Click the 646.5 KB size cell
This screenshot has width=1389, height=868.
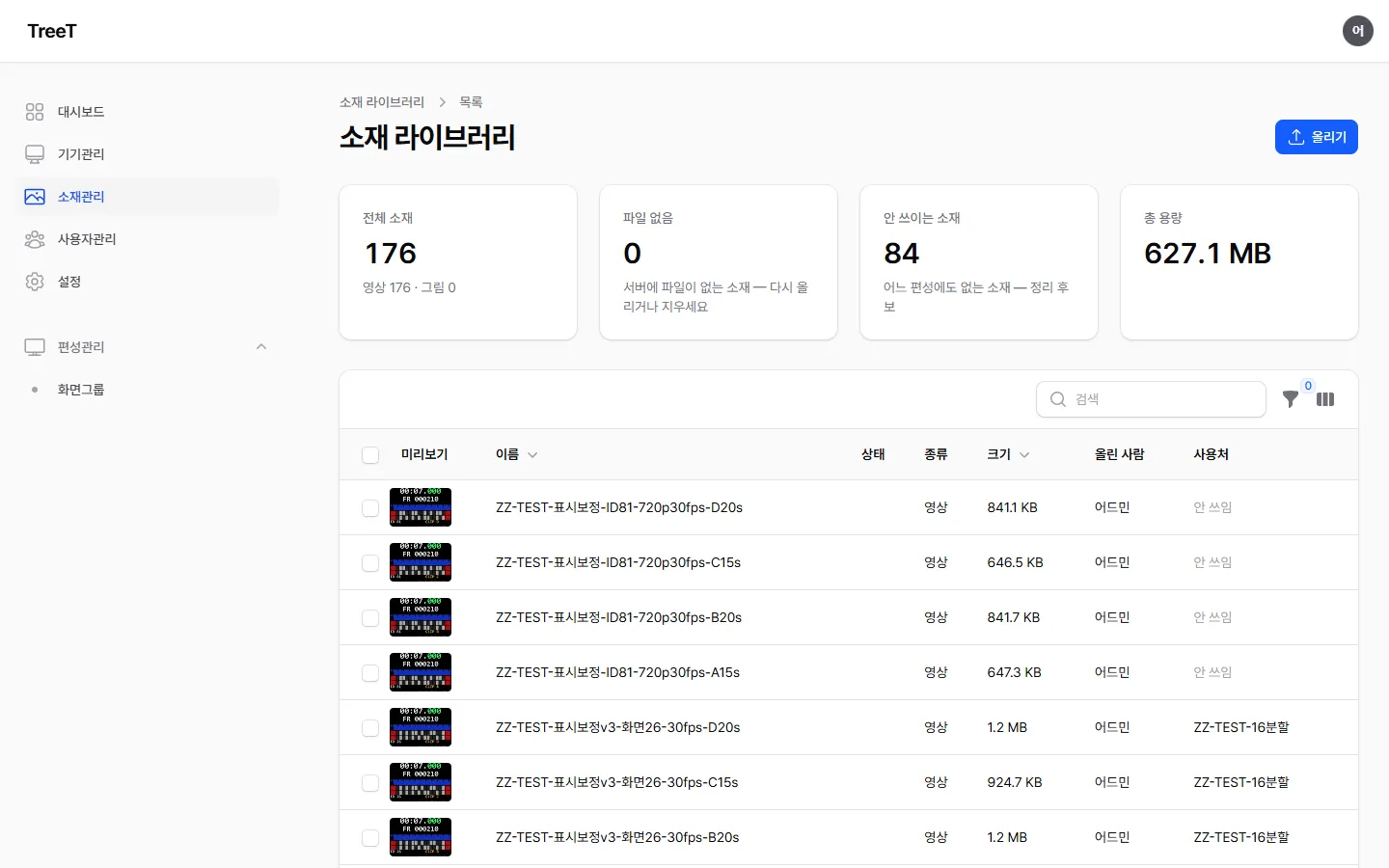click(1015, 563)
